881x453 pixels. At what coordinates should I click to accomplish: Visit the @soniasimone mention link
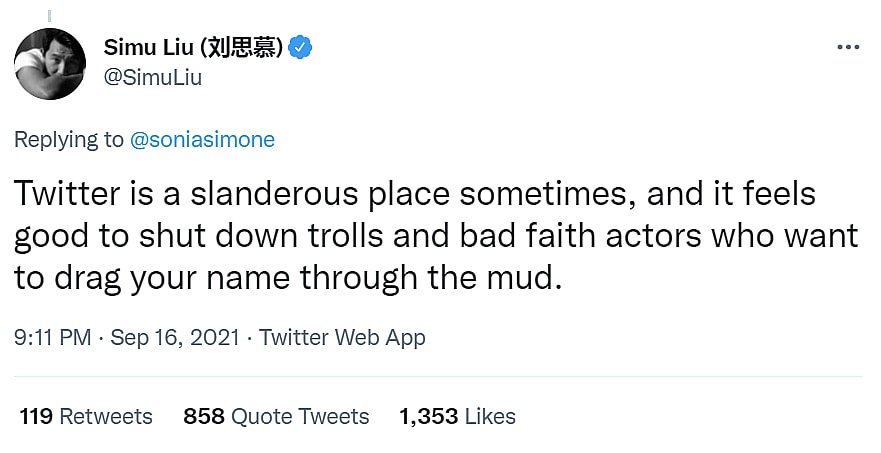point(202,139)
